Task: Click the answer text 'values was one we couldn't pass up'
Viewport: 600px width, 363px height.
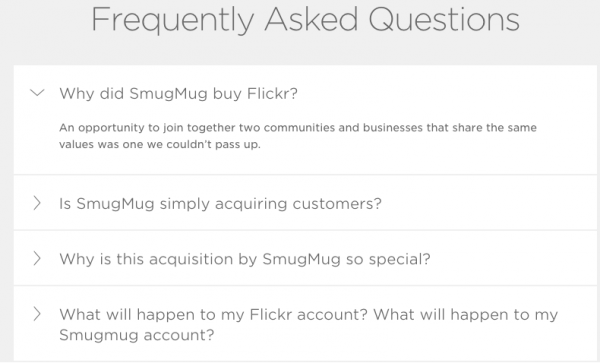Action: 160,145
